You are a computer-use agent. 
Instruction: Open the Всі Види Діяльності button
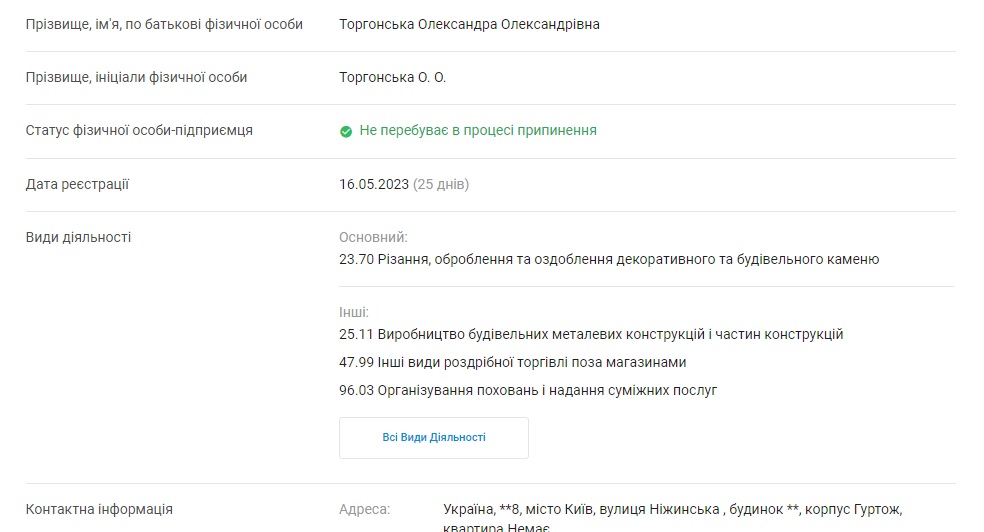[x=434, y=437]
